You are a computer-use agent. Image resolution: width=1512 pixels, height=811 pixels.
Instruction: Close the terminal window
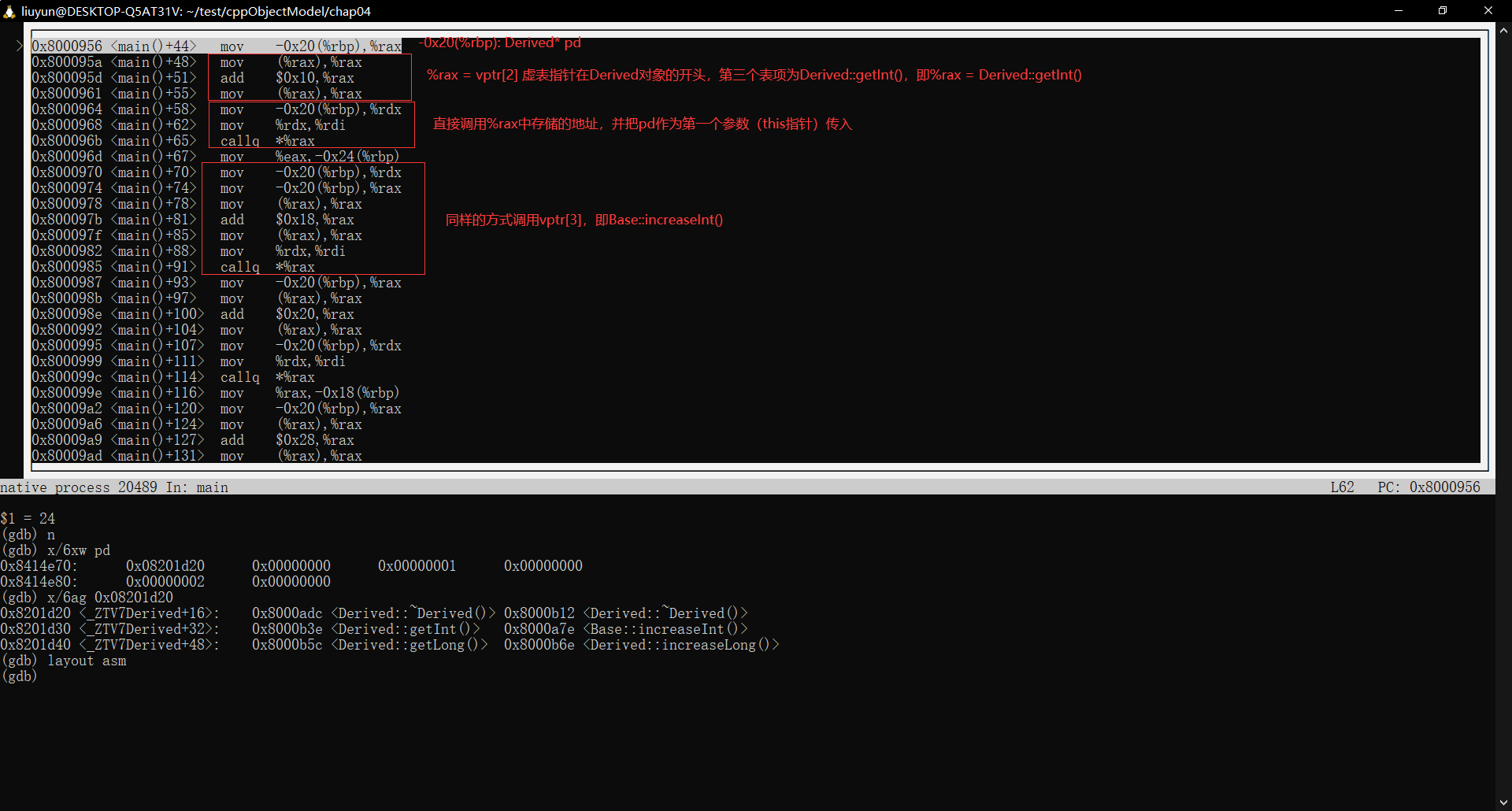coord(1488,11)
